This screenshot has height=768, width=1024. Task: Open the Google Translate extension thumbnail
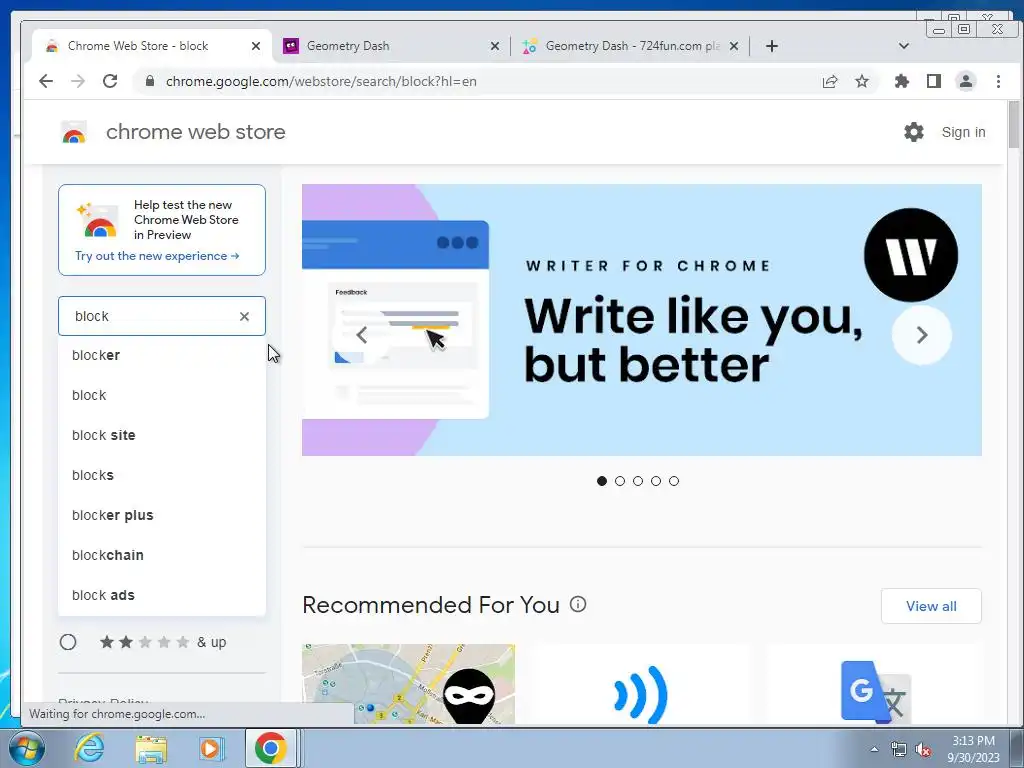pyautogui.click(x=875, y=684)
